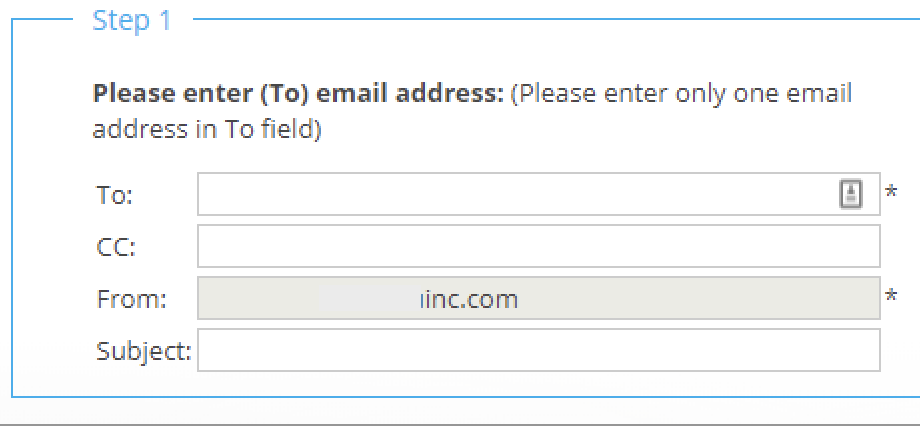Focus the To email address field
Viewport: 920px width, 426px height.
pos(510,194)
